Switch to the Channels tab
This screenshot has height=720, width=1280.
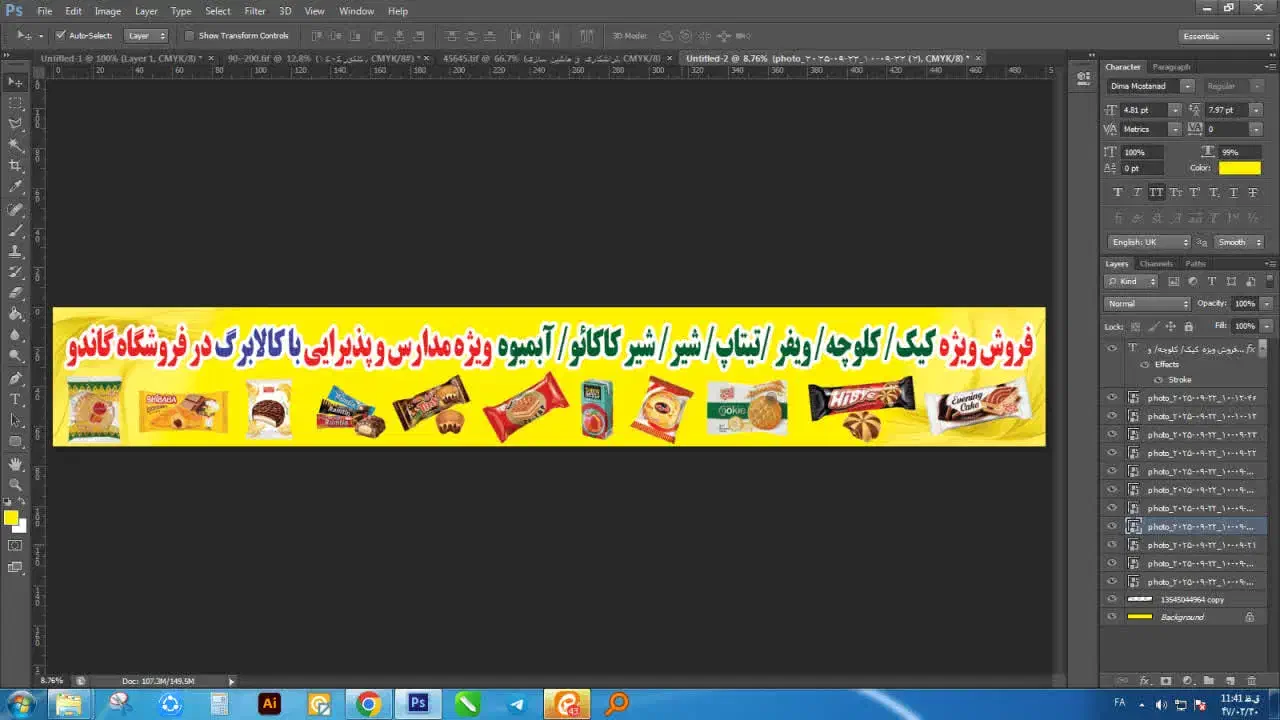(1156, 264)
